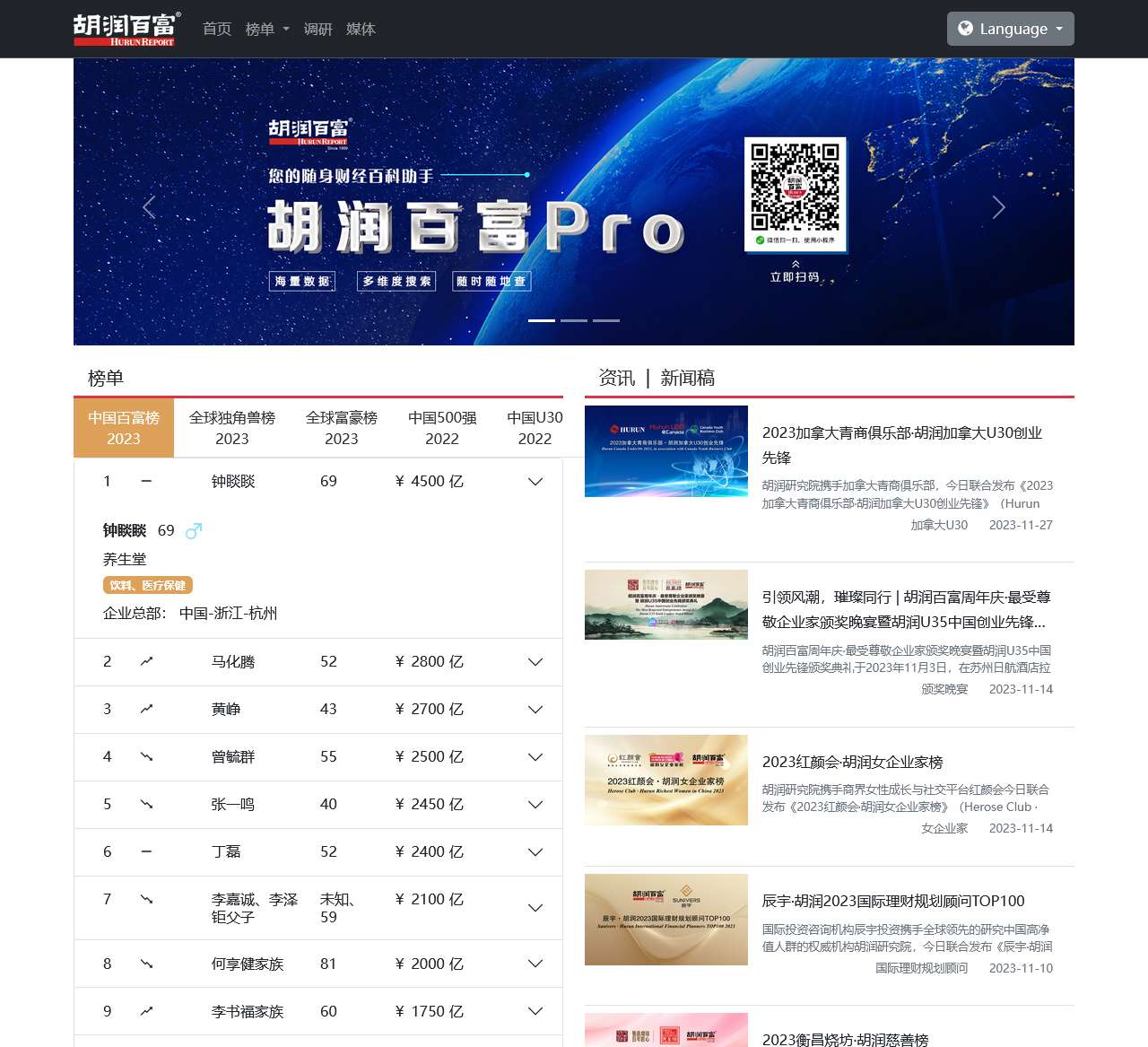Switch to 中国U30 2022 tab

[x=535, y=428]
